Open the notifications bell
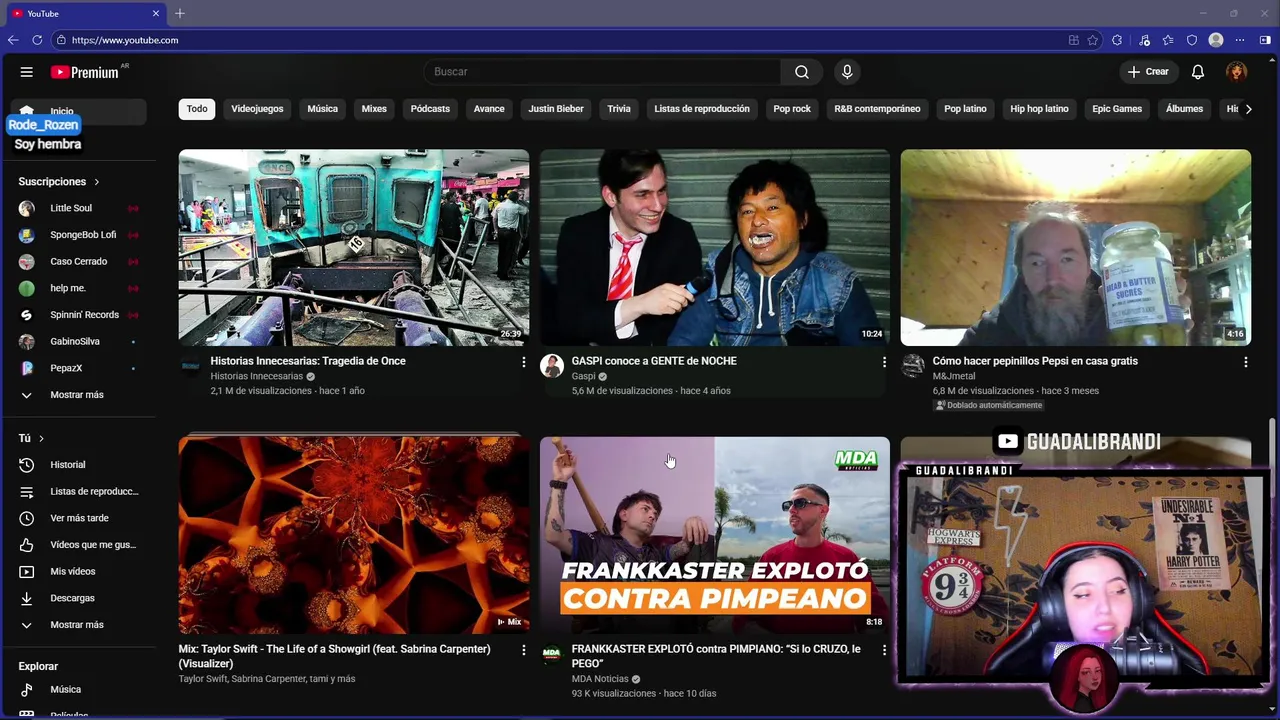The image size is (1280, 720). click(x=1198, y=72)
